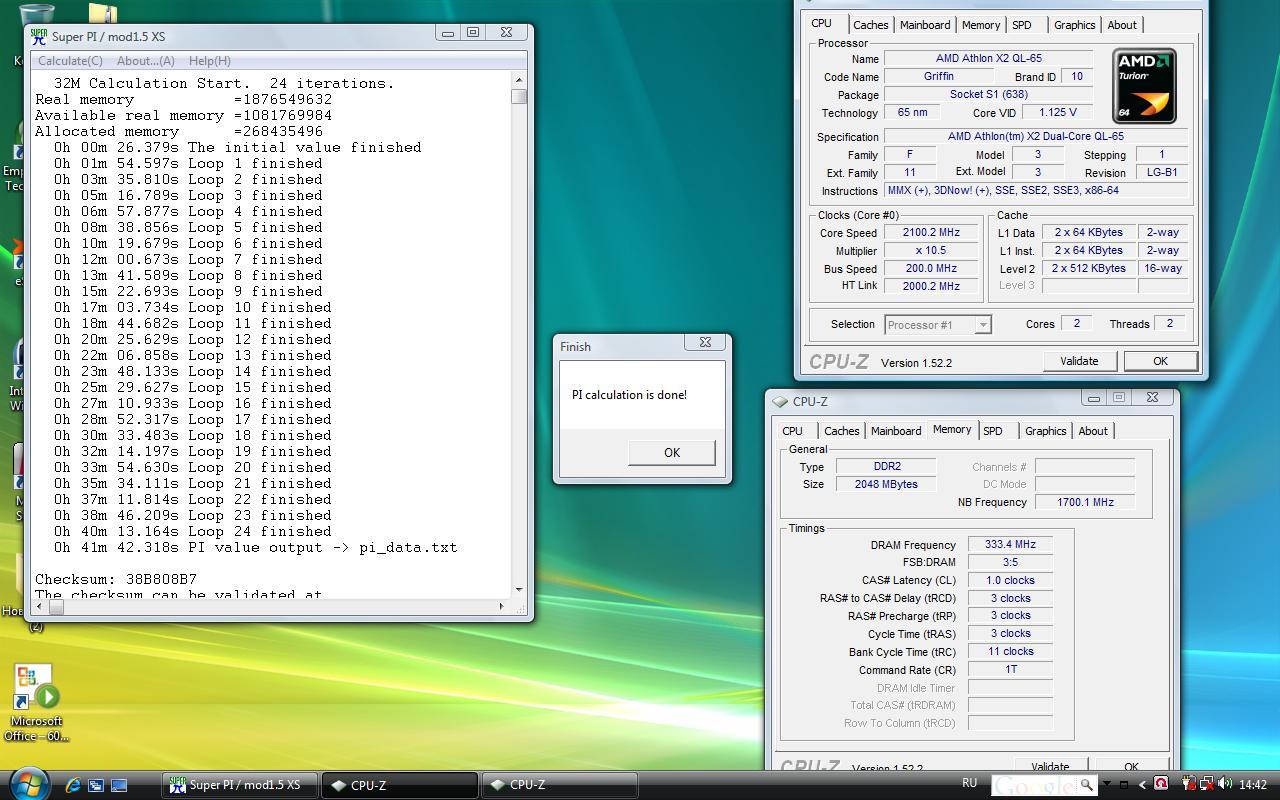This screenshot has width=1280, height=800.
Task: Click Validate in upper CPU-Z window
Action: click(x=1079, y=361)
